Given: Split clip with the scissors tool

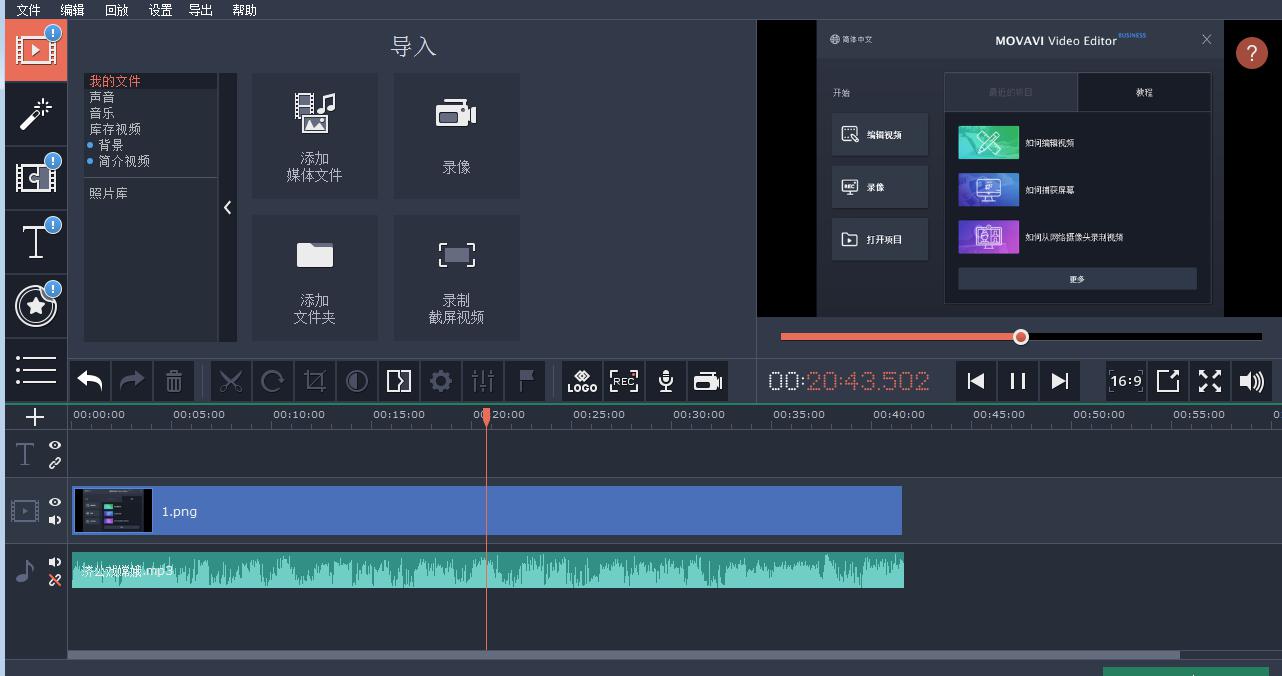Looking at the screenshot, I should point(231,381).
